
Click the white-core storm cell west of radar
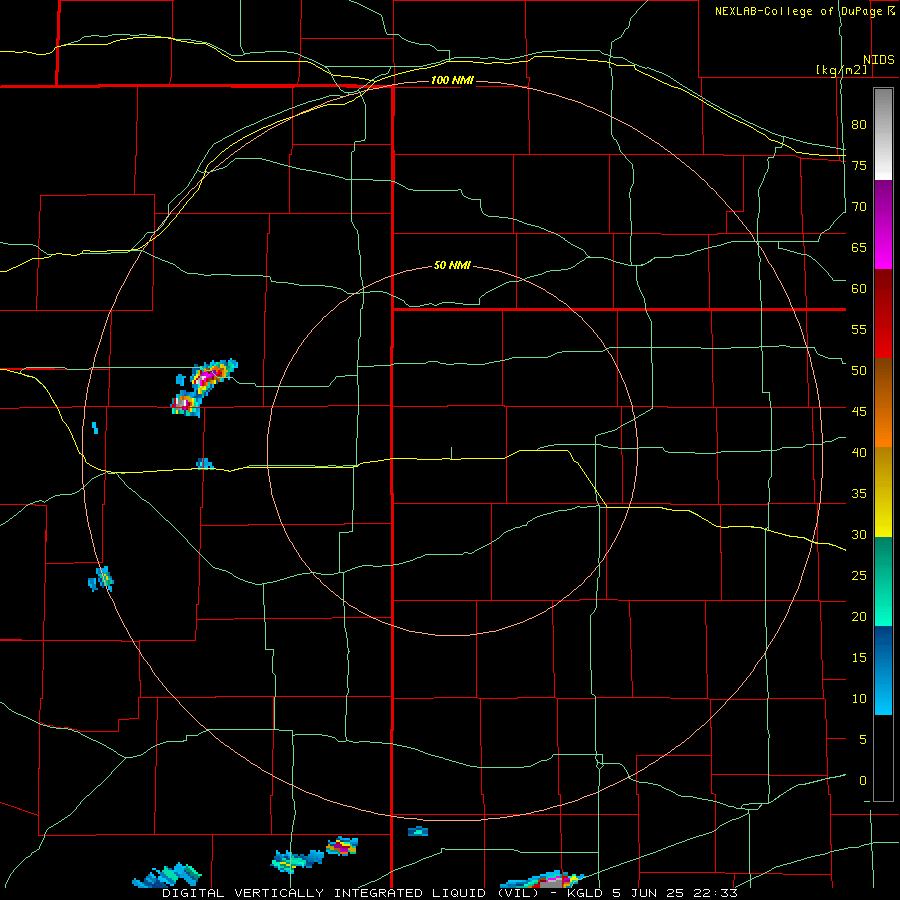[183, 403]
